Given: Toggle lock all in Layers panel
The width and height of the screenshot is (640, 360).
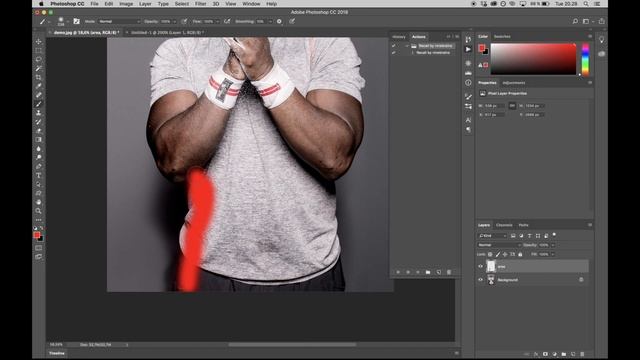Looking at the screenshot, I should click(x=520, y=254).
